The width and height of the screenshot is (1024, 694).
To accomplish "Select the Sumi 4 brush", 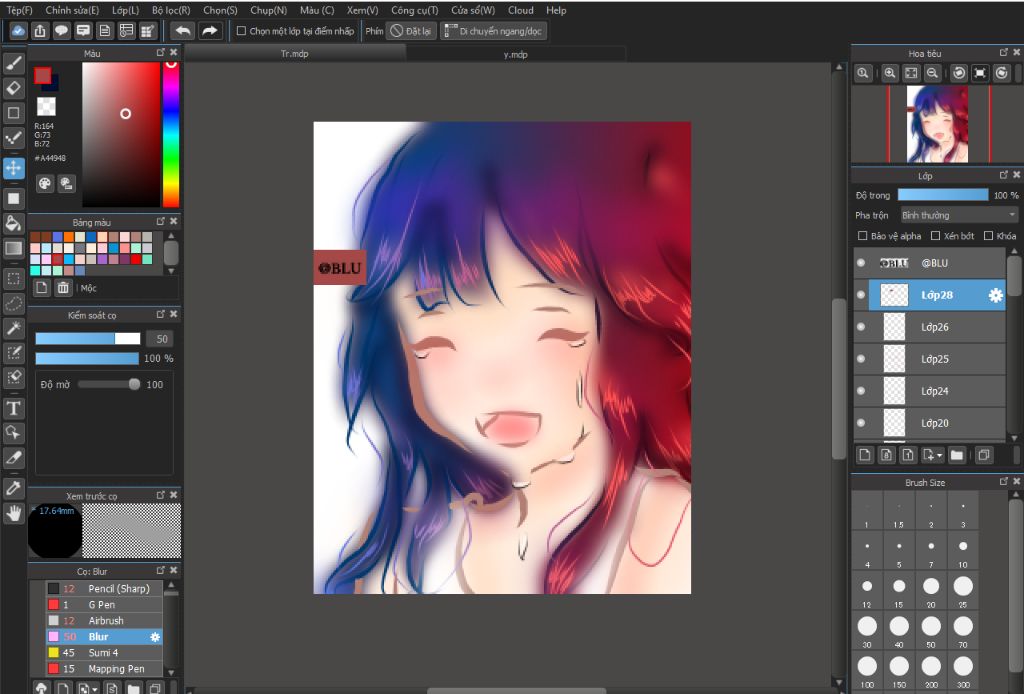I will tap(104, 653).
